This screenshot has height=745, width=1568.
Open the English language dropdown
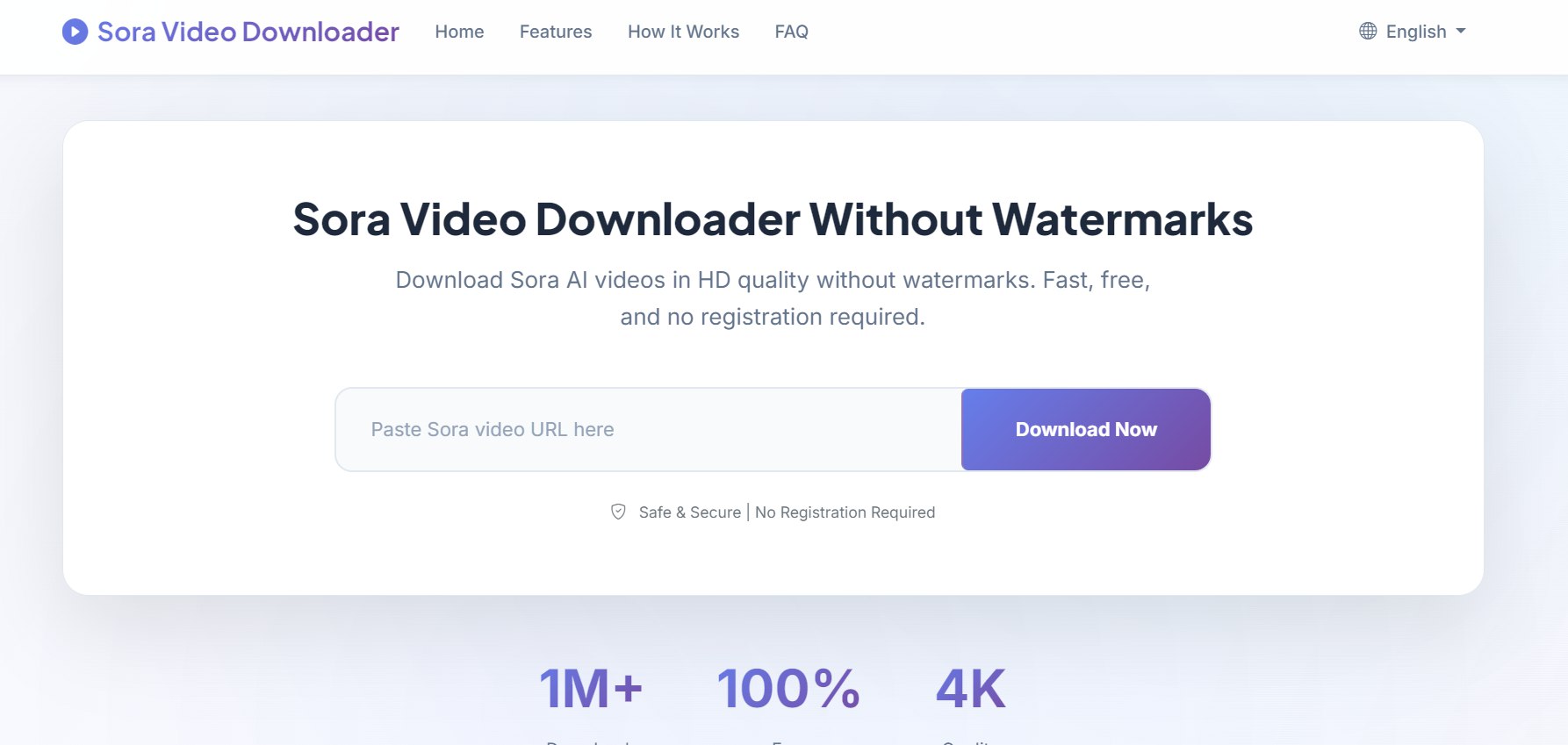tap(1415, 32)
